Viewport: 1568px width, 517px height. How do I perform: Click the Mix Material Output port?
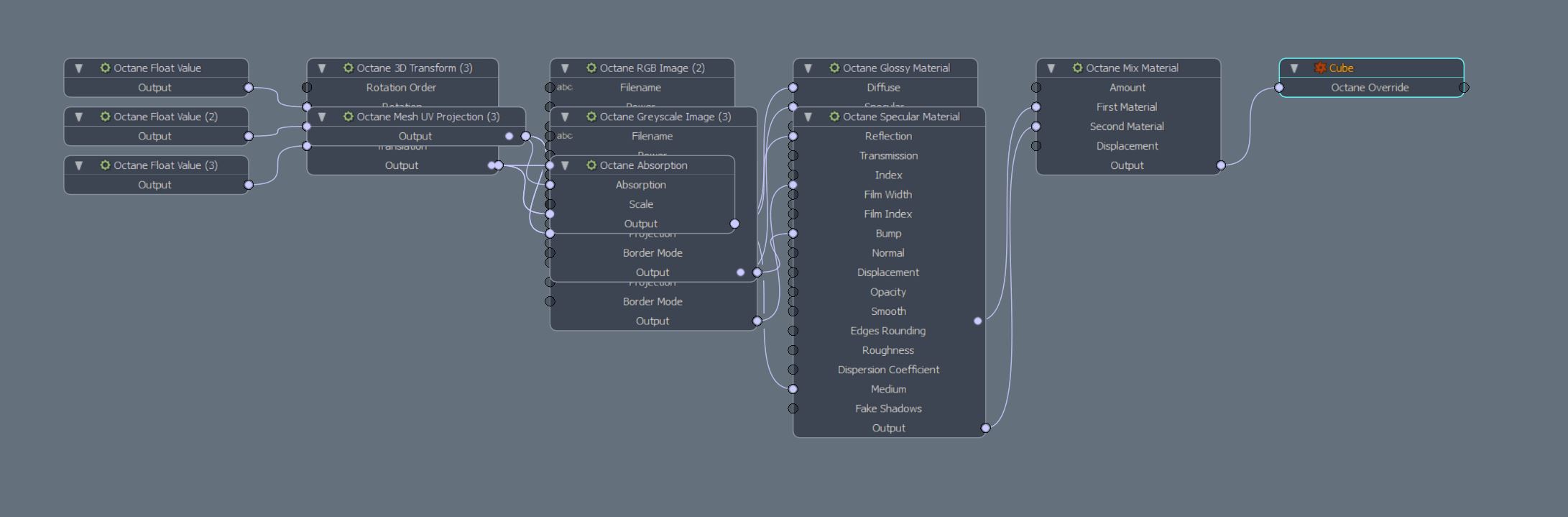coord(1221,165)
